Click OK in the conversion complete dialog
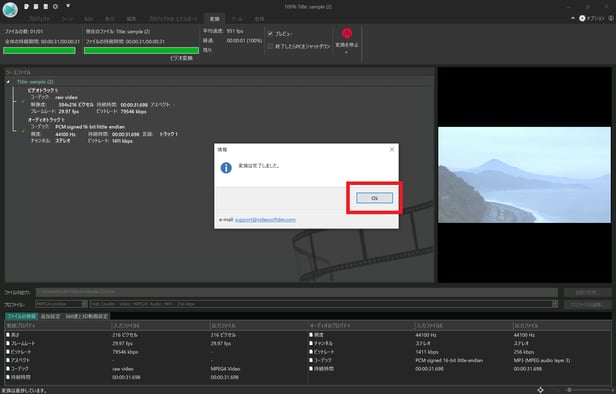The image size is (616, 394). [374, 198]
